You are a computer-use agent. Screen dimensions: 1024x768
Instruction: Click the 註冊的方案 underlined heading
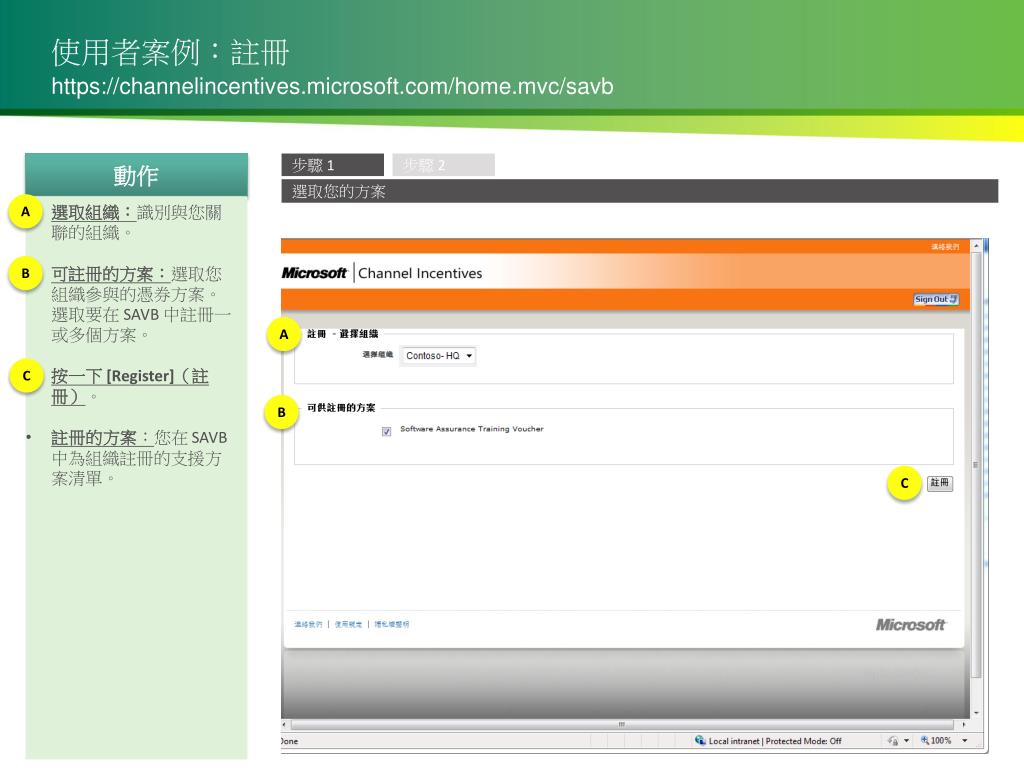pyautogui.click(x=101, y=438)
